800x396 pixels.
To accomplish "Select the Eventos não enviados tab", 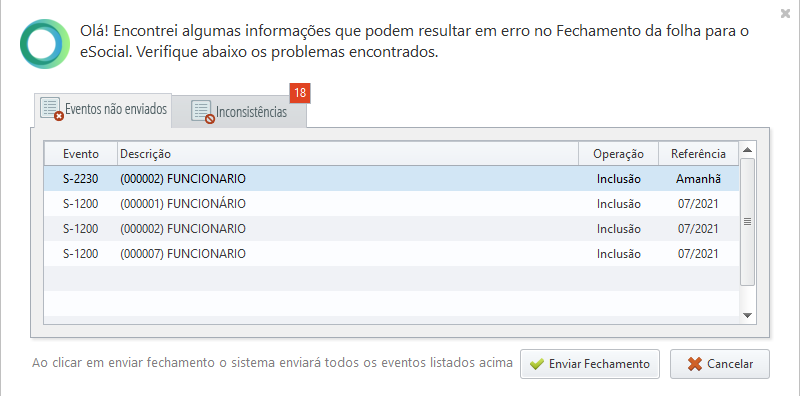I will [103, 110].
